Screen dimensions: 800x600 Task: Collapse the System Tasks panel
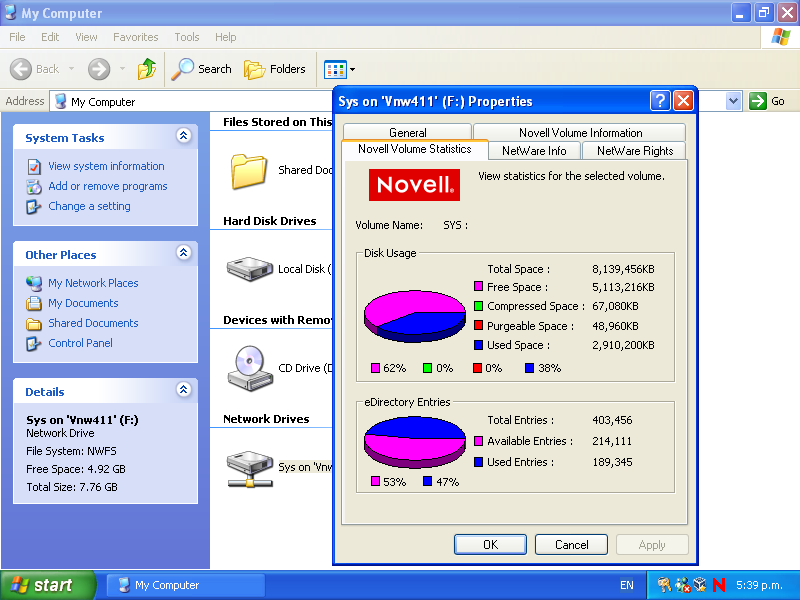click(x=184, y=136)
